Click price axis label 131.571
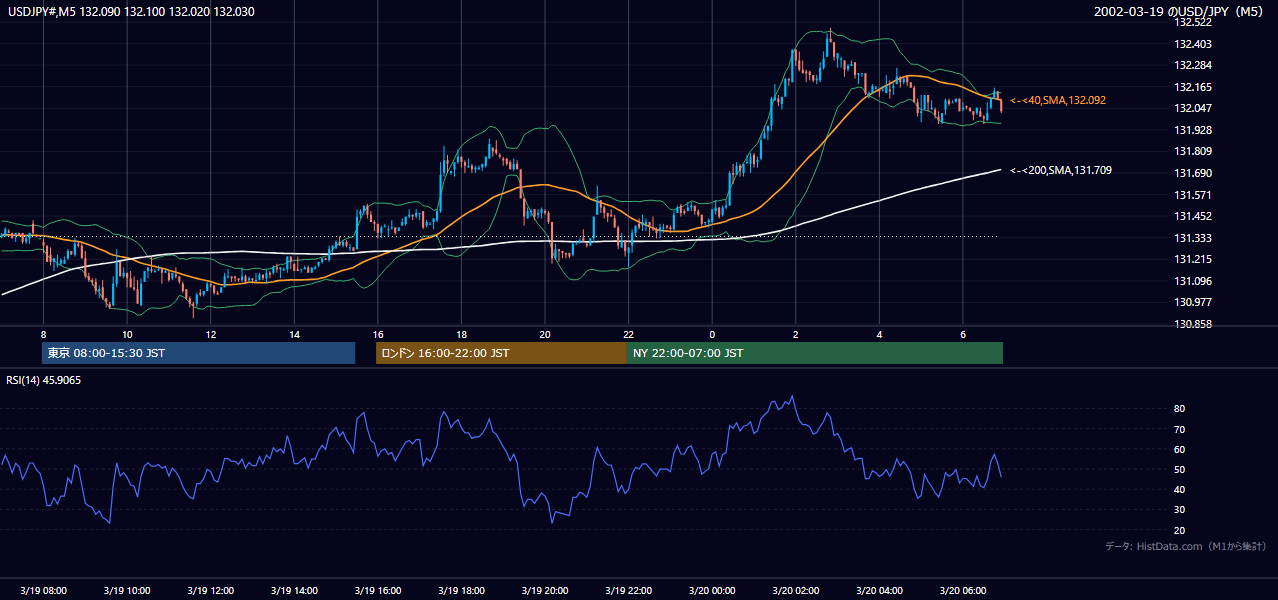 coord(1194,195)
